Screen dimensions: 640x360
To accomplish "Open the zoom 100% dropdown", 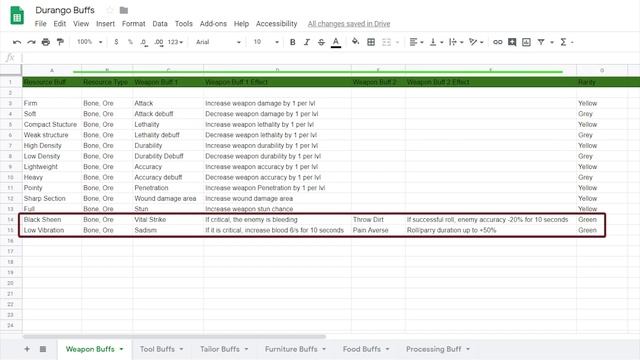I will click(89, 42).
